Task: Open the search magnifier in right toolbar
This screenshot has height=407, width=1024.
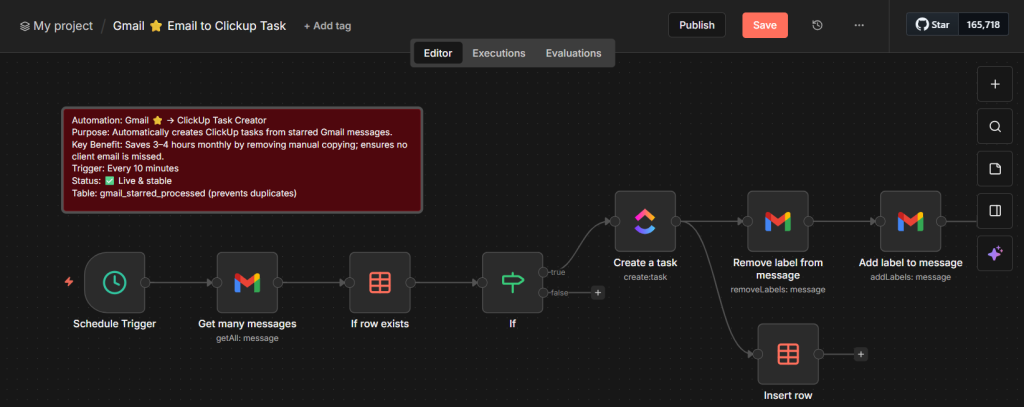Action: (x=995, y=127)
